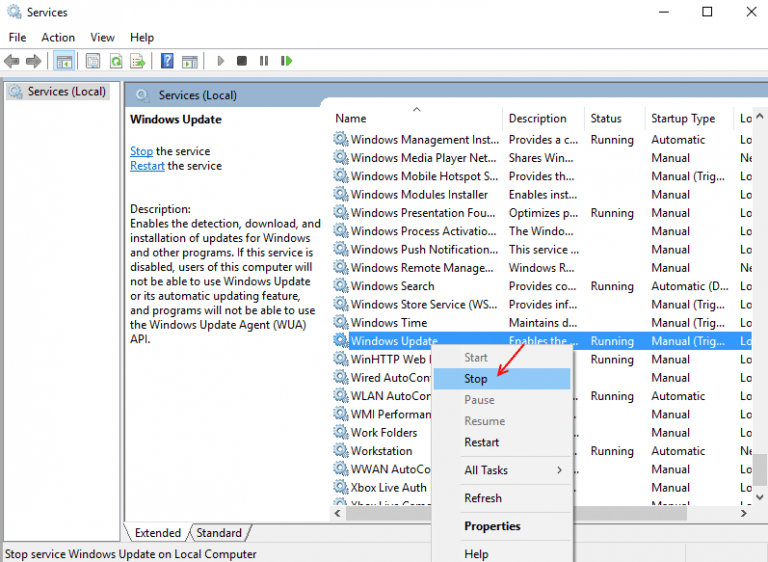Click the Pause Service toolbar icon
Screen dimensions: 768x562
(x=264, y=61)
